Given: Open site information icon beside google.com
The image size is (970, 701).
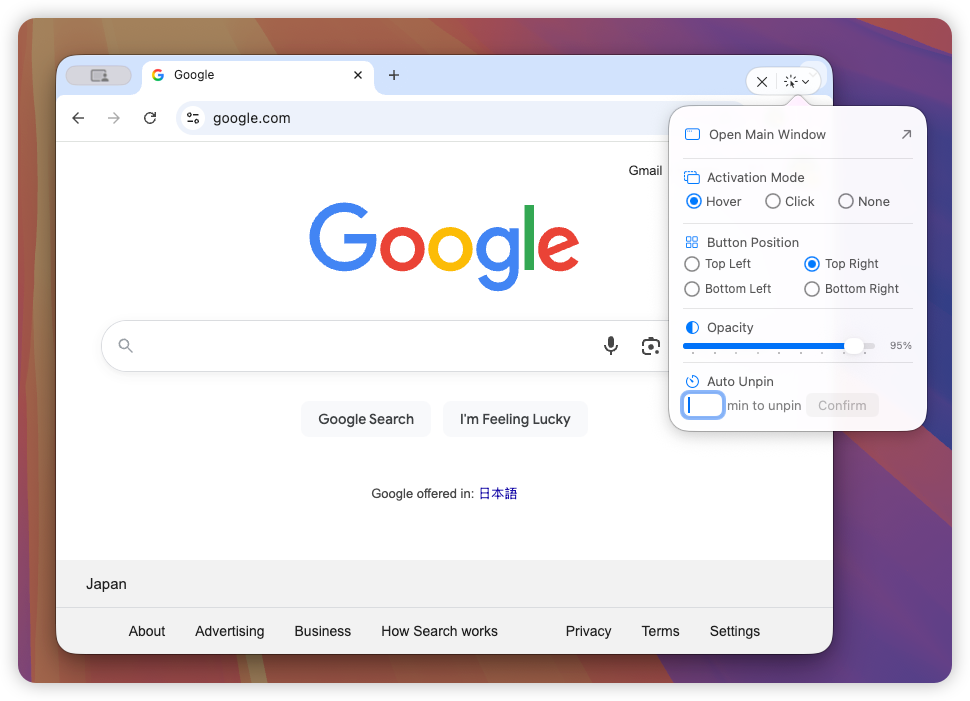Looking at the screenshot, I should [193, 118].
